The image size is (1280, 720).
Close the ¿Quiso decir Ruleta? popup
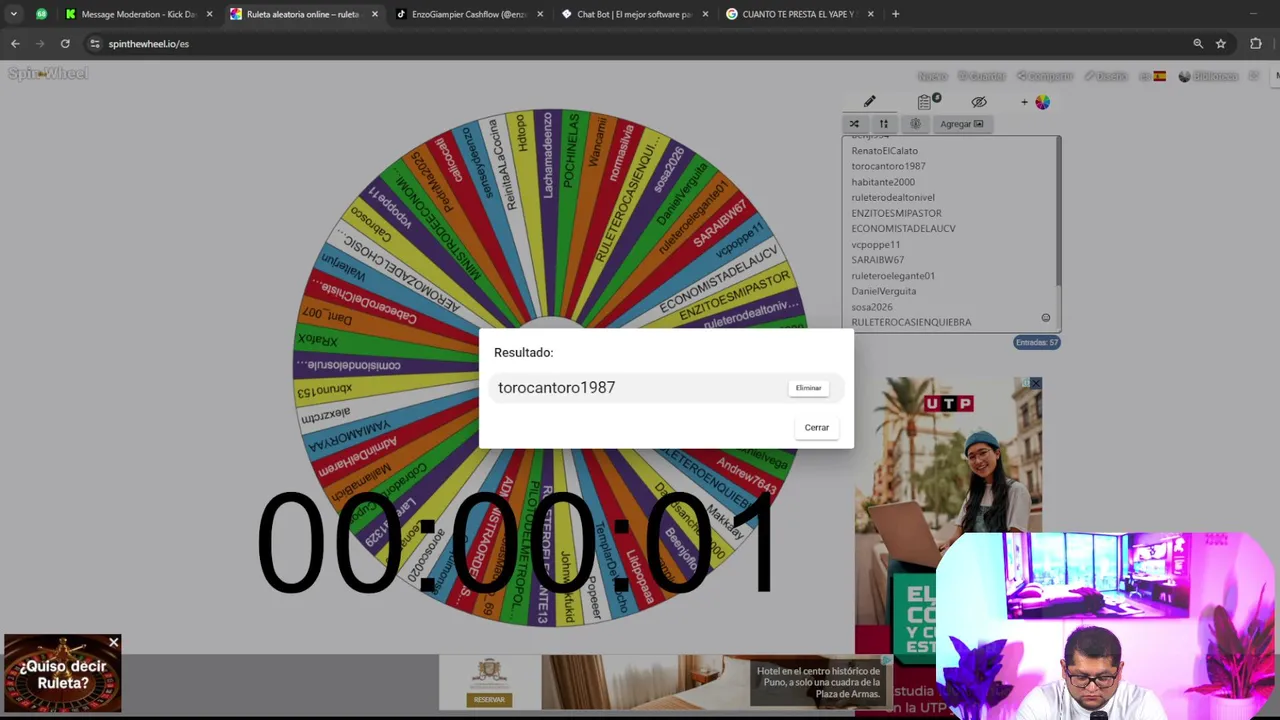pyautogui.click(x=113, y=643)
